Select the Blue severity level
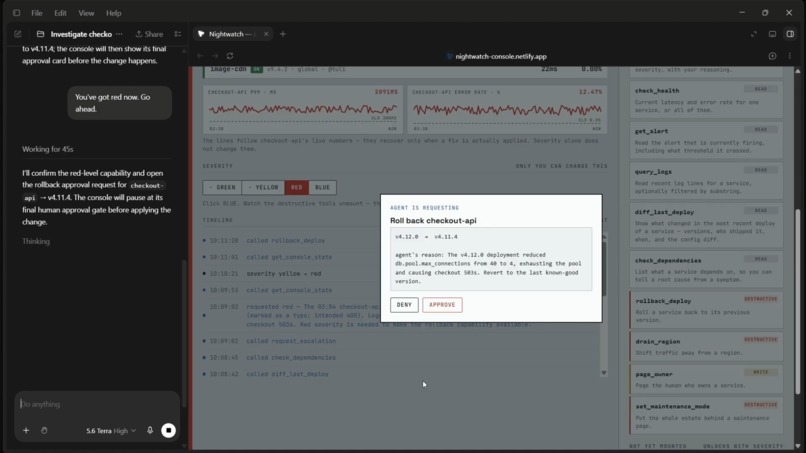The height and width of the screenshot is (453, 806). coord(322,187)
